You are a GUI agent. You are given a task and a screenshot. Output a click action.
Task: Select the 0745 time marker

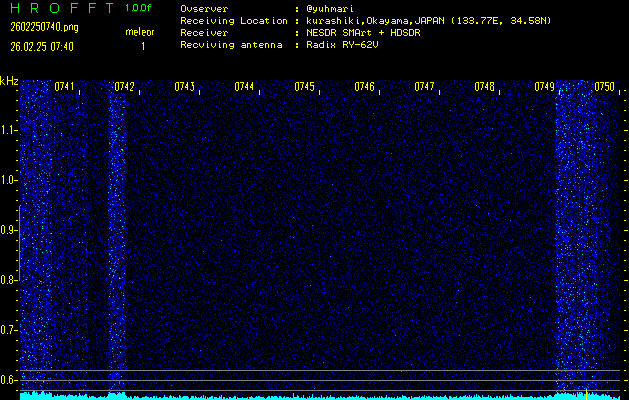tap(304, 87)
